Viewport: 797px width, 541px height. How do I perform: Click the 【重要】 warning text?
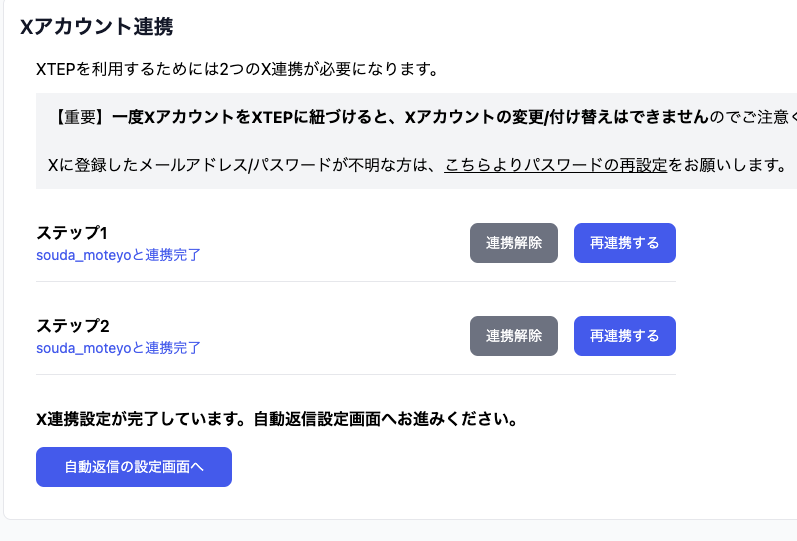(x=79, y=117)
